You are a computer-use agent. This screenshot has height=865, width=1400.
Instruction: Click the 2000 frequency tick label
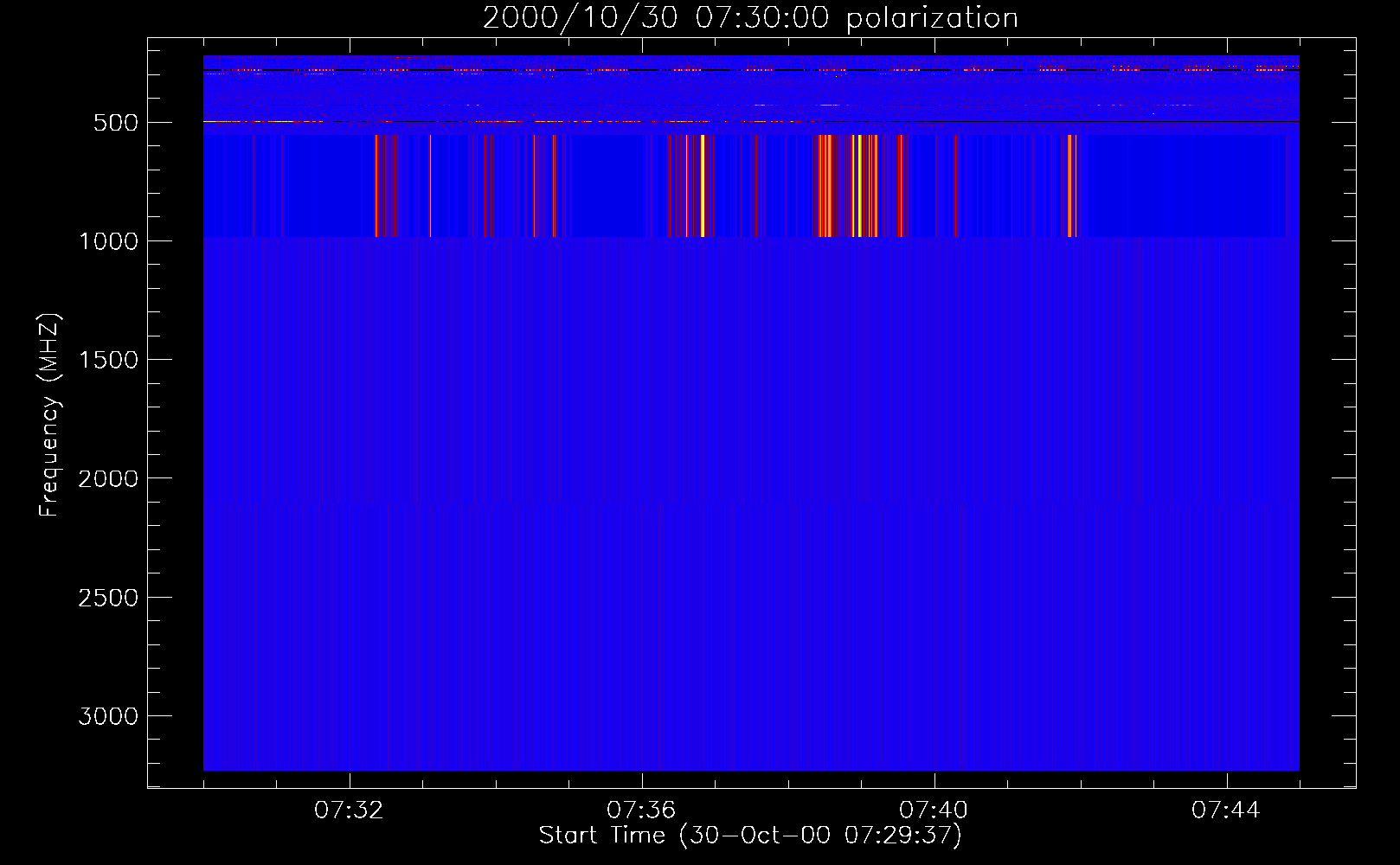(x=108, y=479)
